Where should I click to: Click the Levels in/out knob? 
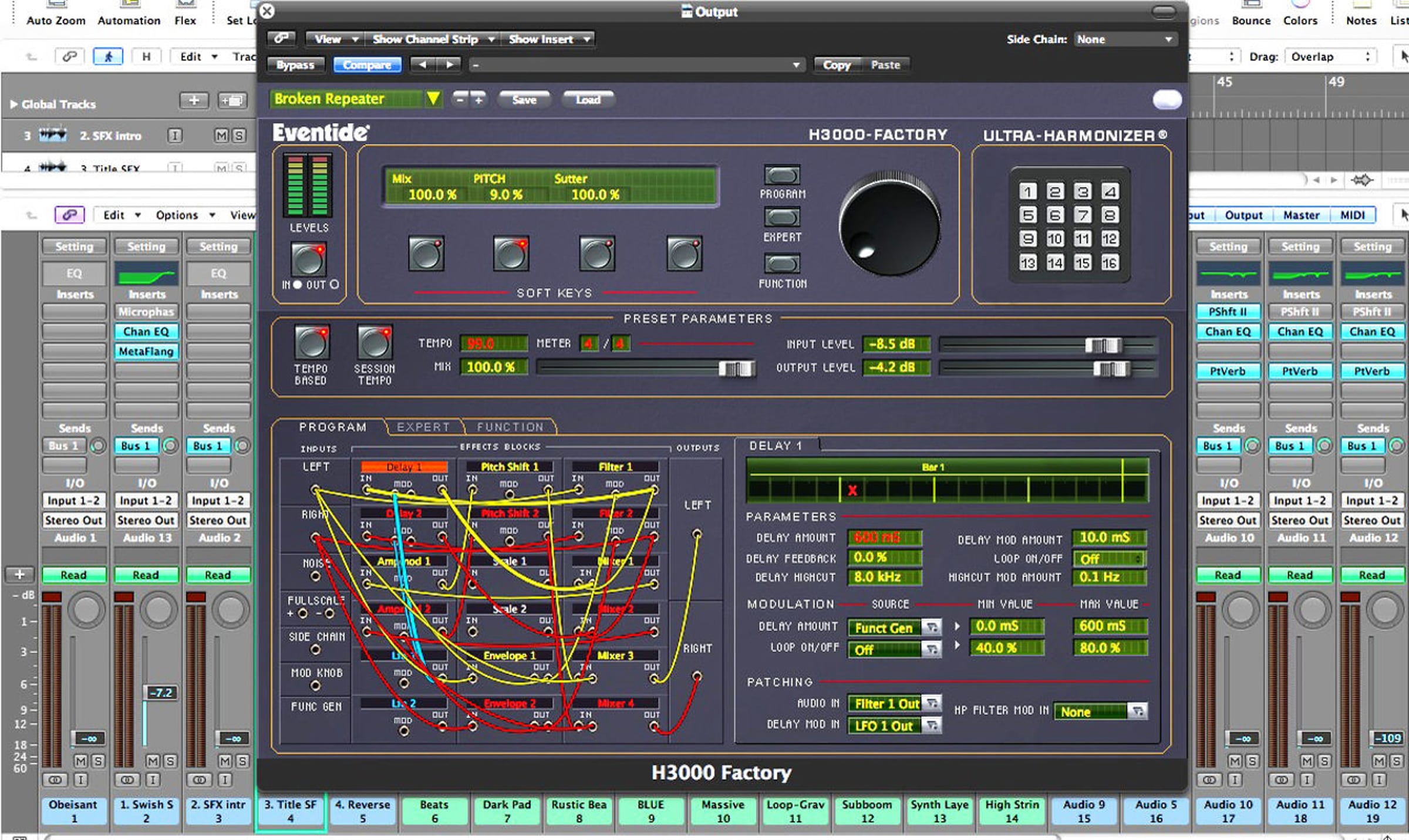tap(308, 259)
